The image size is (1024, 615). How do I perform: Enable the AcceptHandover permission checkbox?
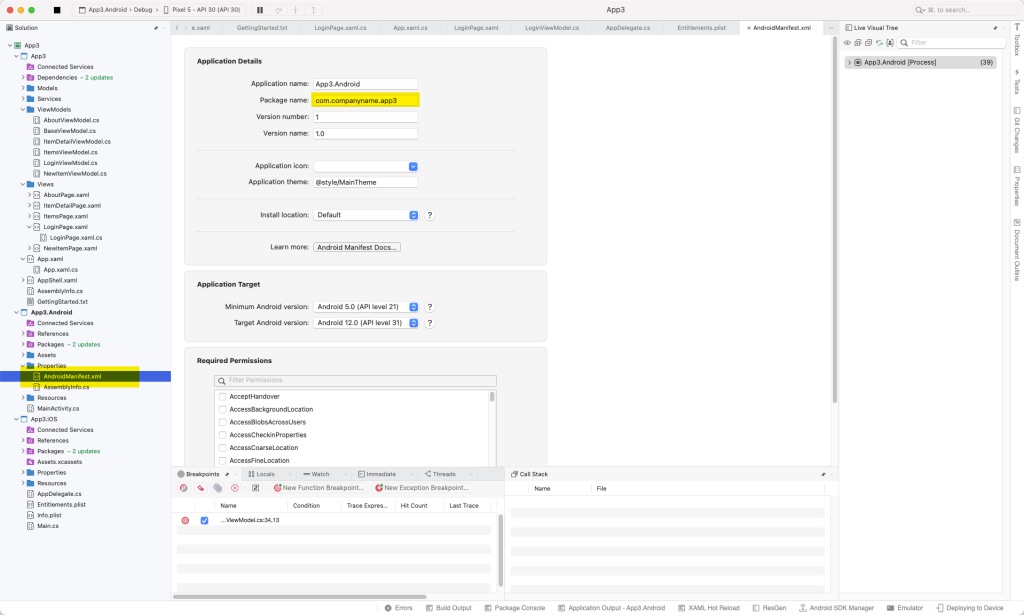(223, 397)
